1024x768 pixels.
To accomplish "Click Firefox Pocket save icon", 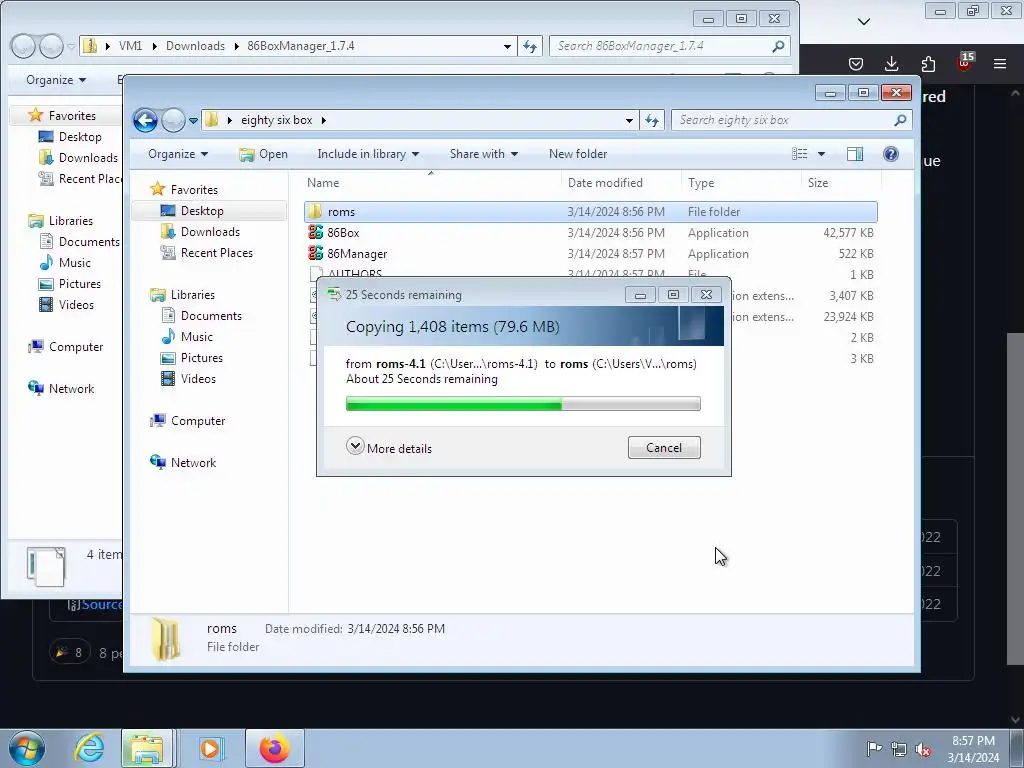I will (x=856, y=63).
